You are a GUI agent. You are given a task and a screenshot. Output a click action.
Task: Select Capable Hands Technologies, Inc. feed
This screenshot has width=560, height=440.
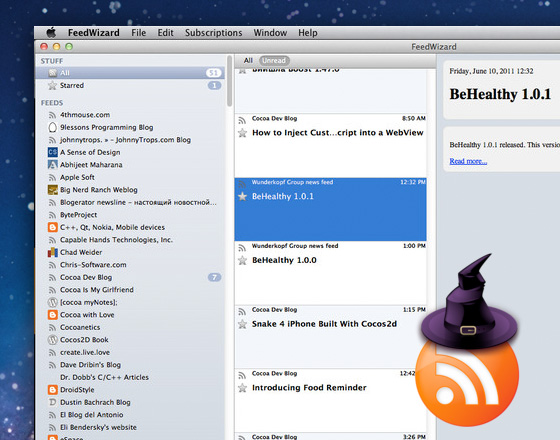130,240
